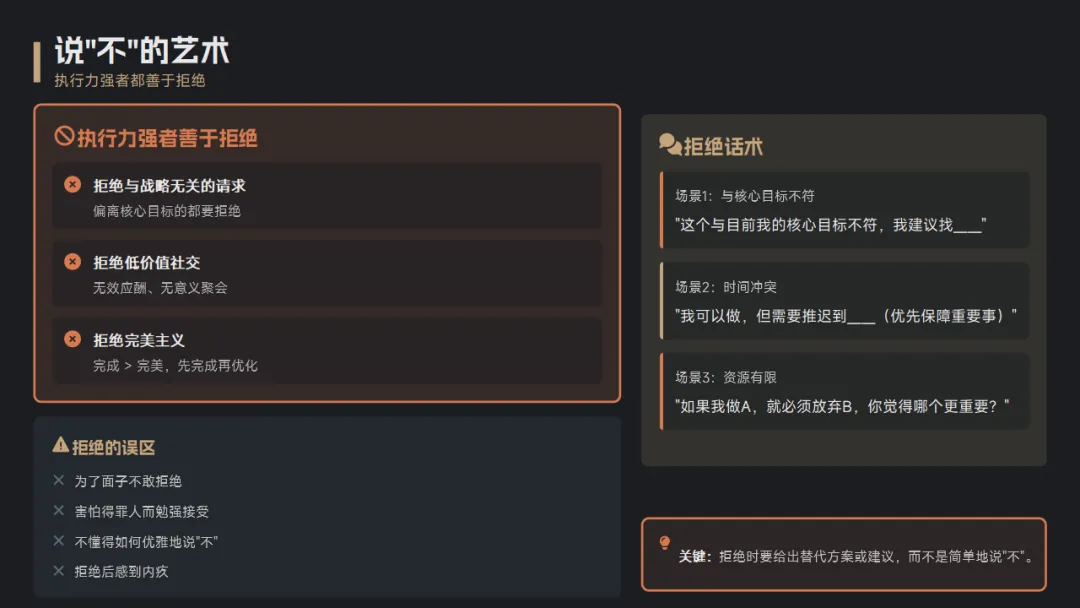
Task: Click the subtitle 执行力强者都善于拒绝
Action: (130, 81)
